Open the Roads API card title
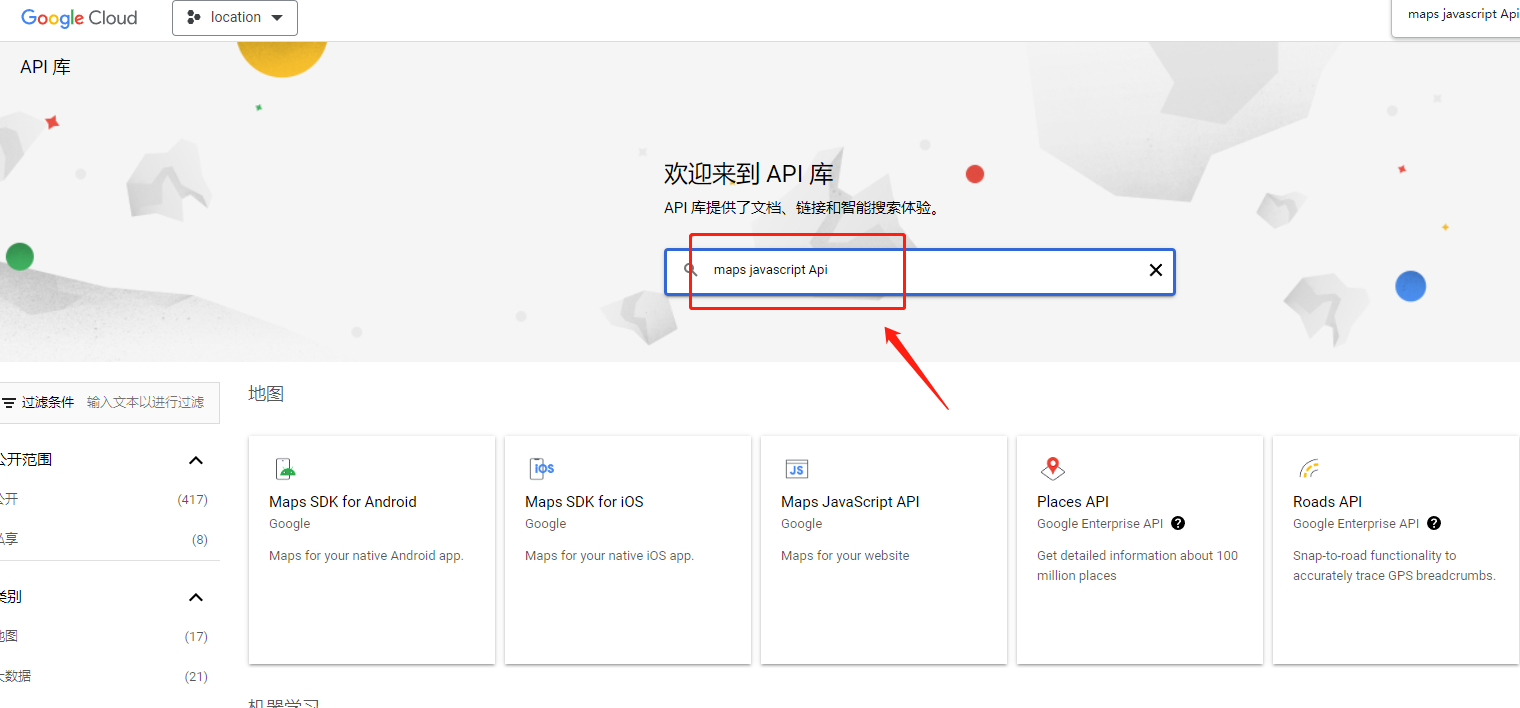This screenshot has height=708, width=1520. click(x=1328, y=502)
